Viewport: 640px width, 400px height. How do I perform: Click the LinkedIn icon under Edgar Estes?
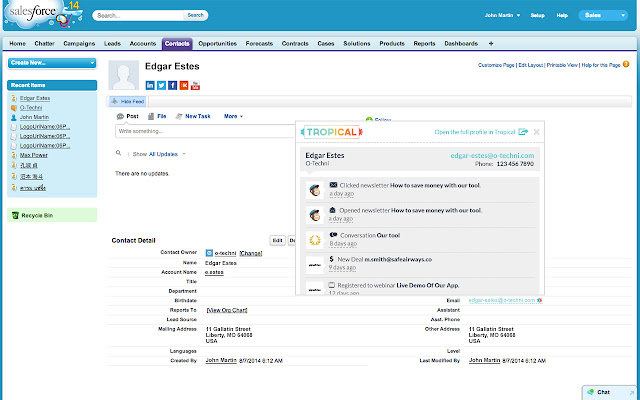[150, 85]
